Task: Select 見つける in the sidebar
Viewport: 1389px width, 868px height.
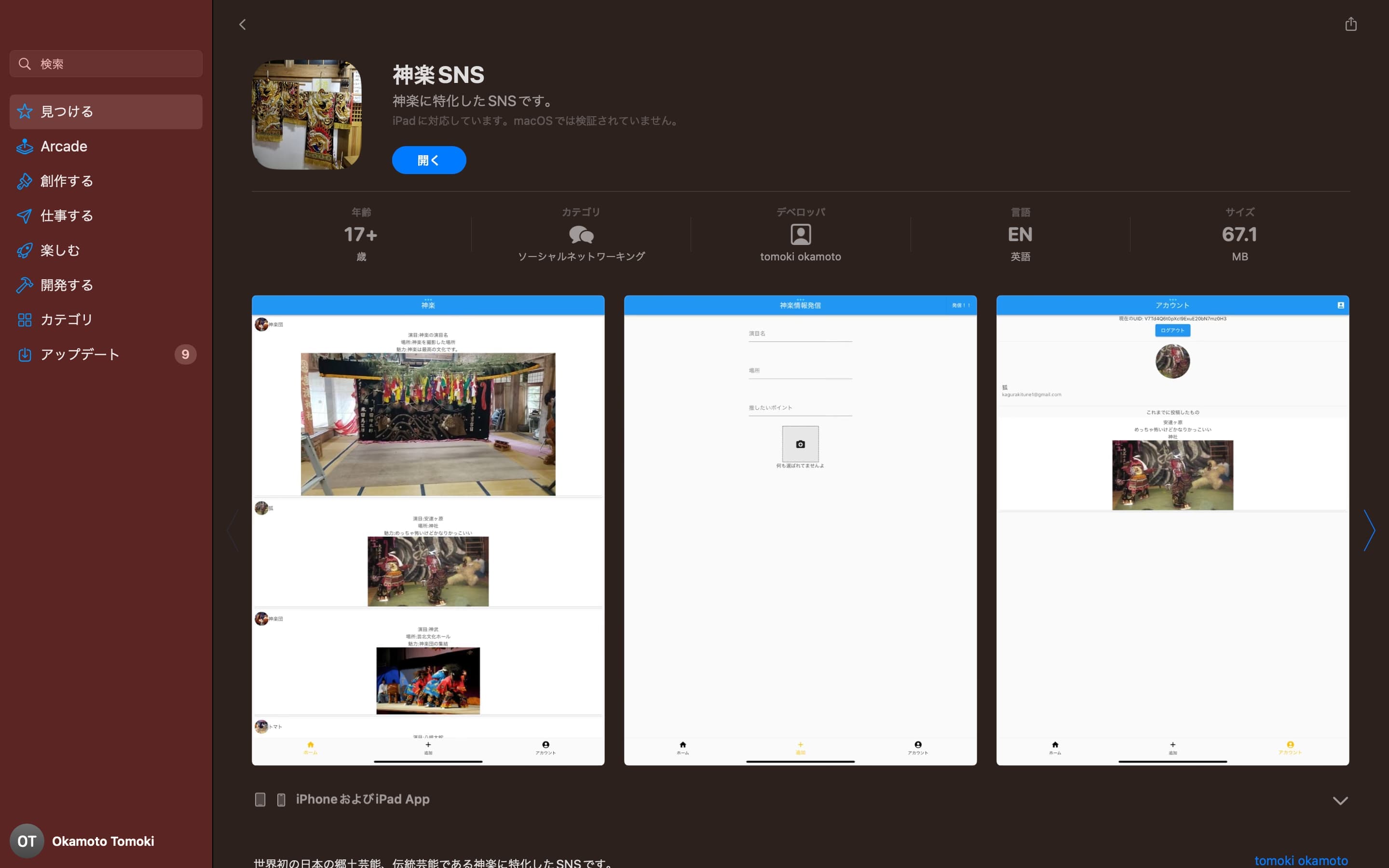Action: (x=106, y=111)
